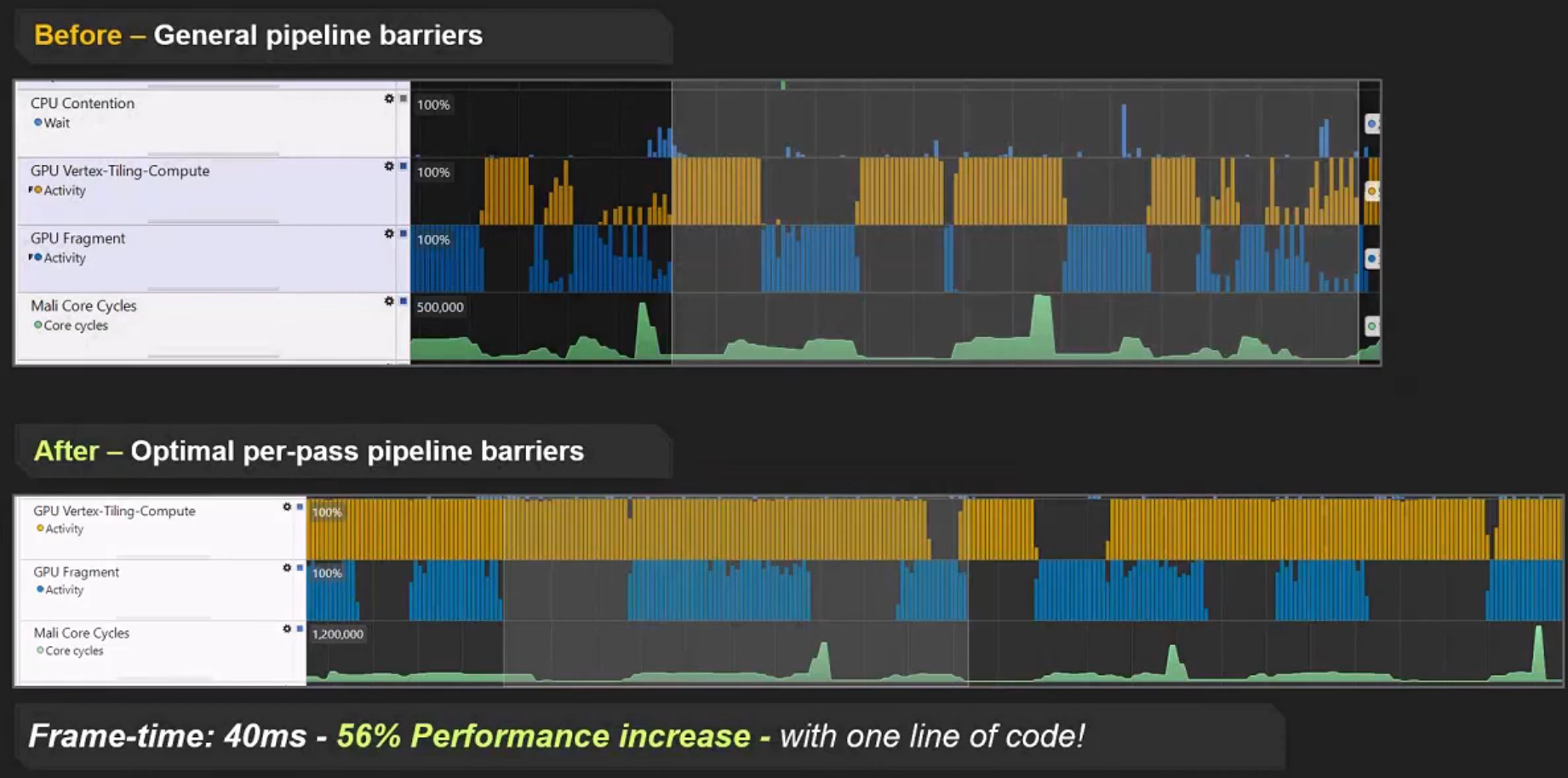The height and width of the screenshot is (778, 1568).
Task: Click the CPU Contention Wait badge at right edge
Action: tap(1371, 124)
